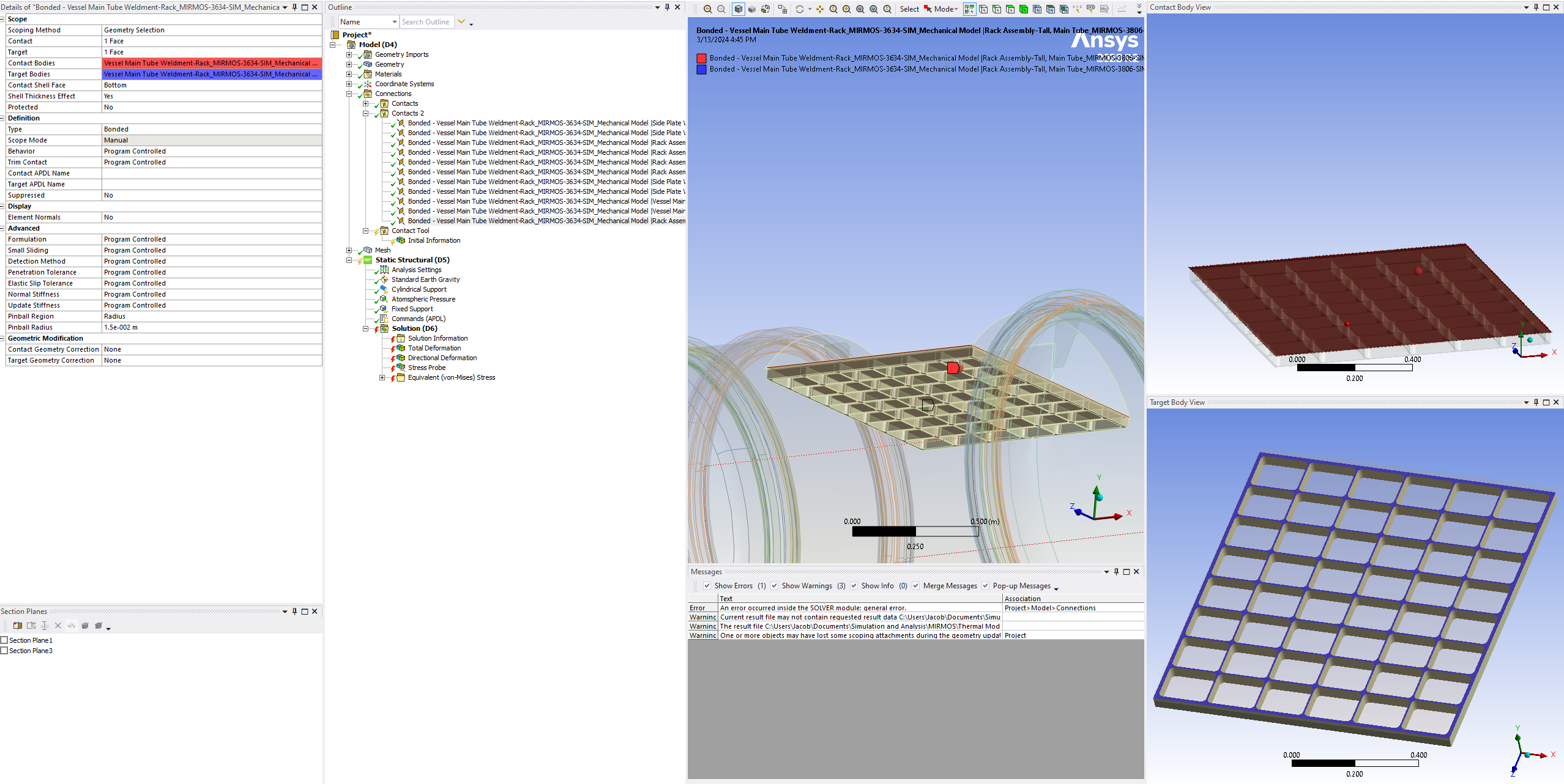The image size is (1564, 784).
Task: Click the New Section Plane icon
Action: point(18,626)
